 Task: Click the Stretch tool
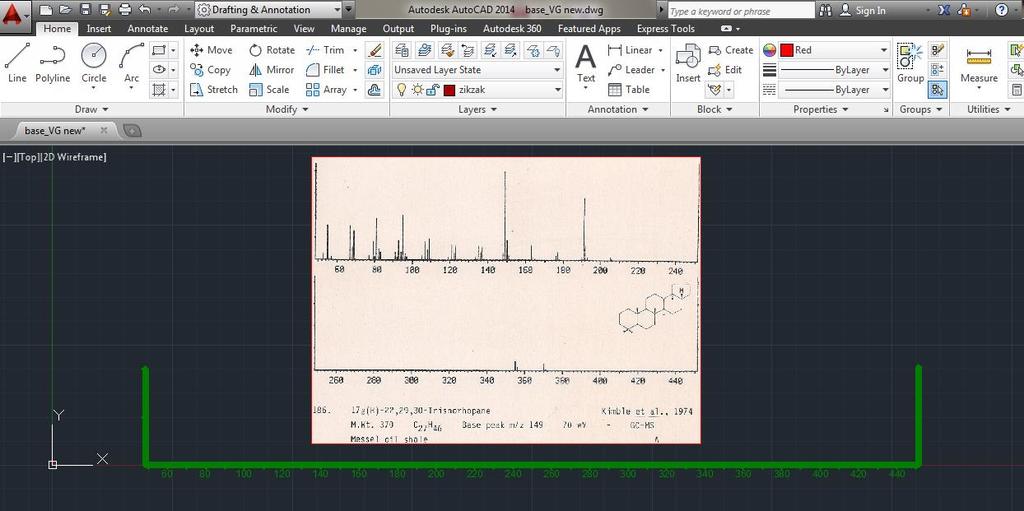coord(214,90)
